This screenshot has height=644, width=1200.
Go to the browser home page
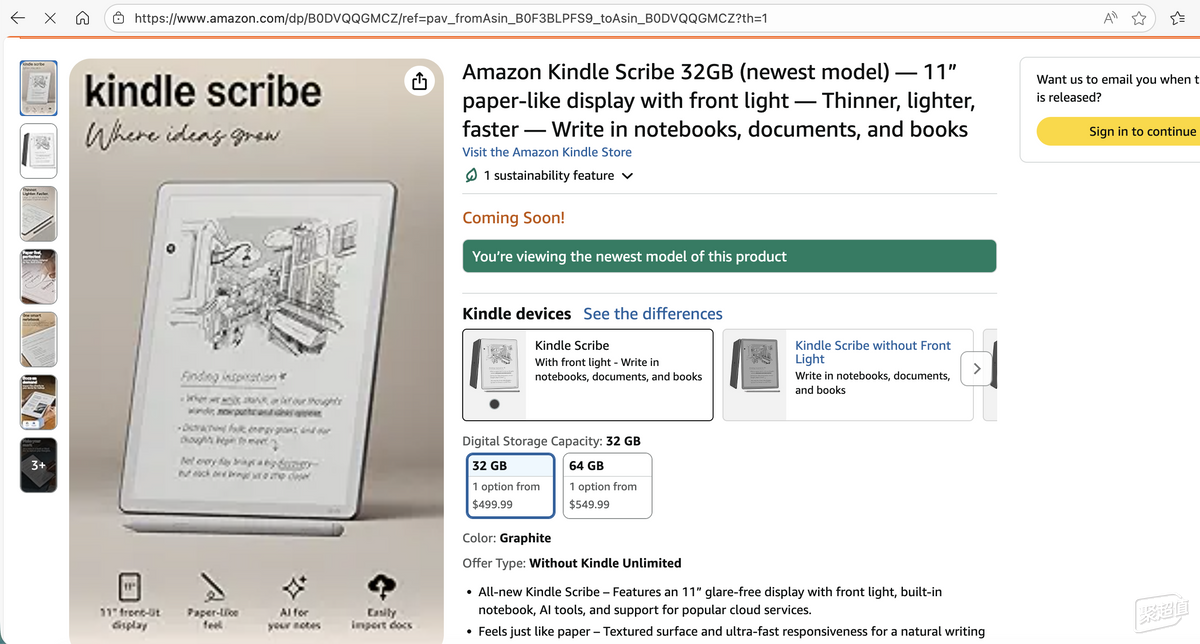(x=83, y=18)
